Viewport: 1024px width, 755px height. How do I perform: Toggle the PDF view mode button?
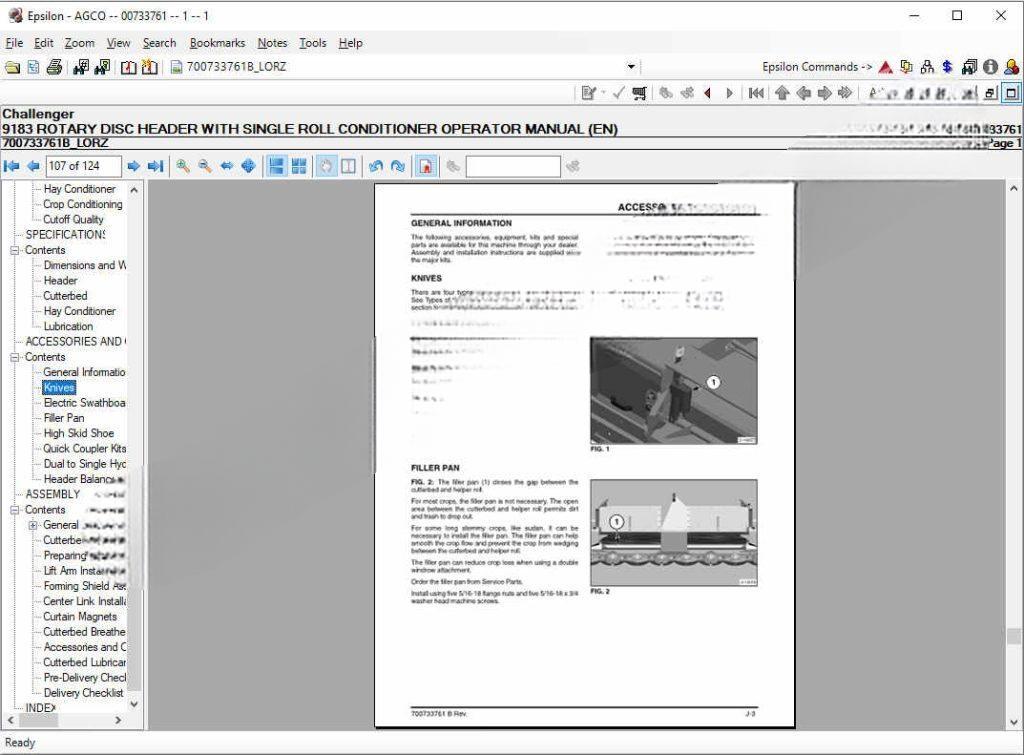pos(426,166)
